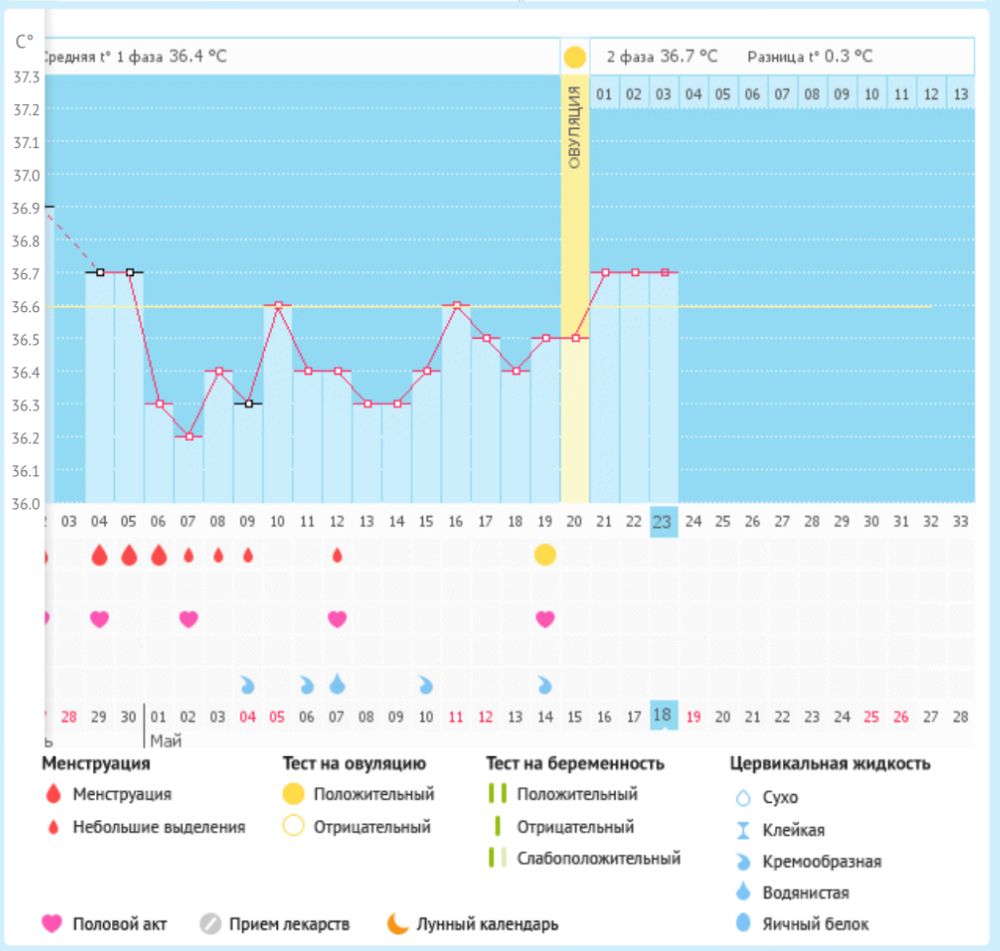
Task: Click yellow ovulation test mark on cycle day 19
Action: click(545, 555)
